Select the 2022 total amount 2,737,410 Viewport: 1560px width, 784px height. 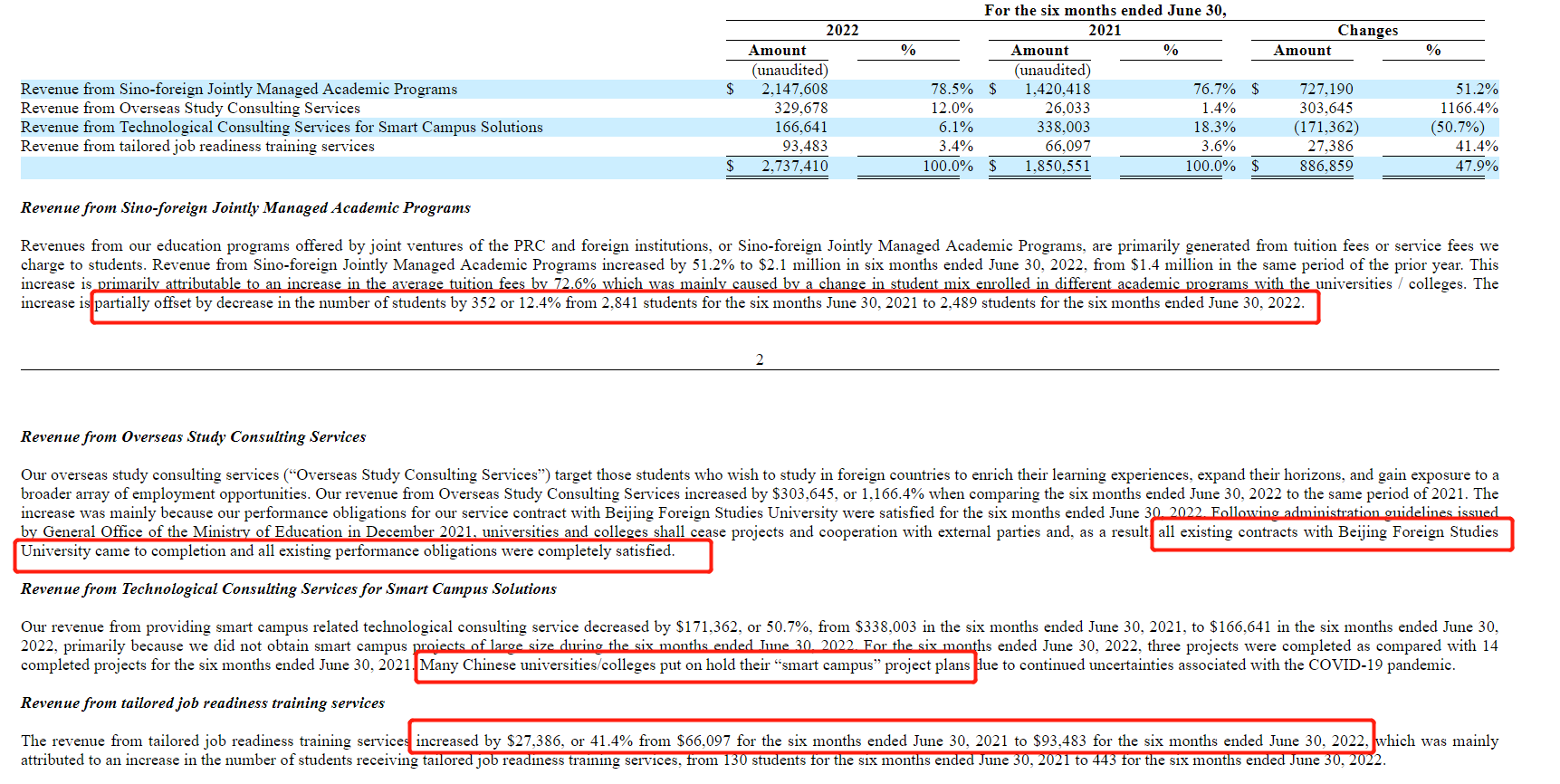(794, 166)
